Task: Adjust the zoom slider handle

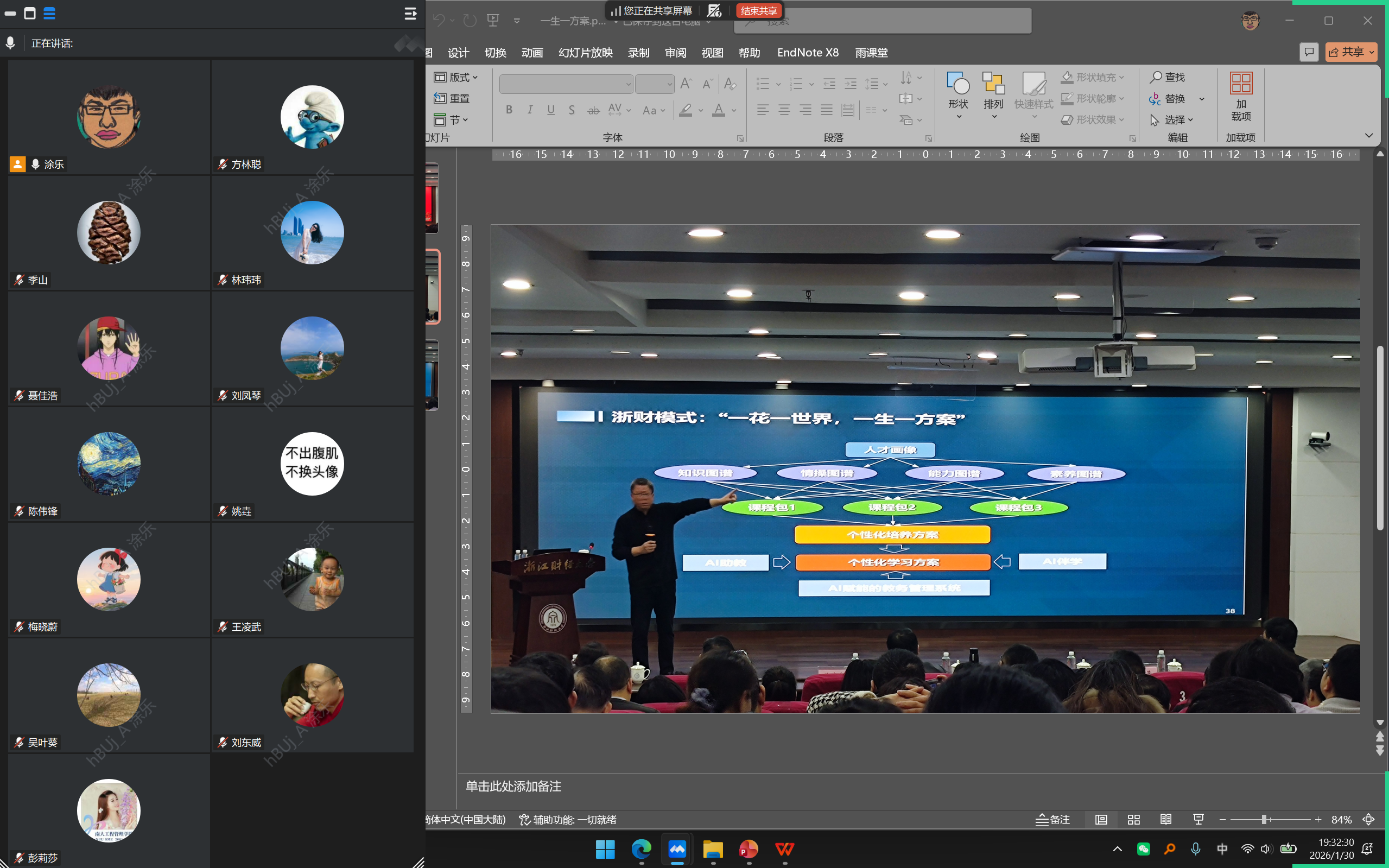Action: coord(1264,820)
